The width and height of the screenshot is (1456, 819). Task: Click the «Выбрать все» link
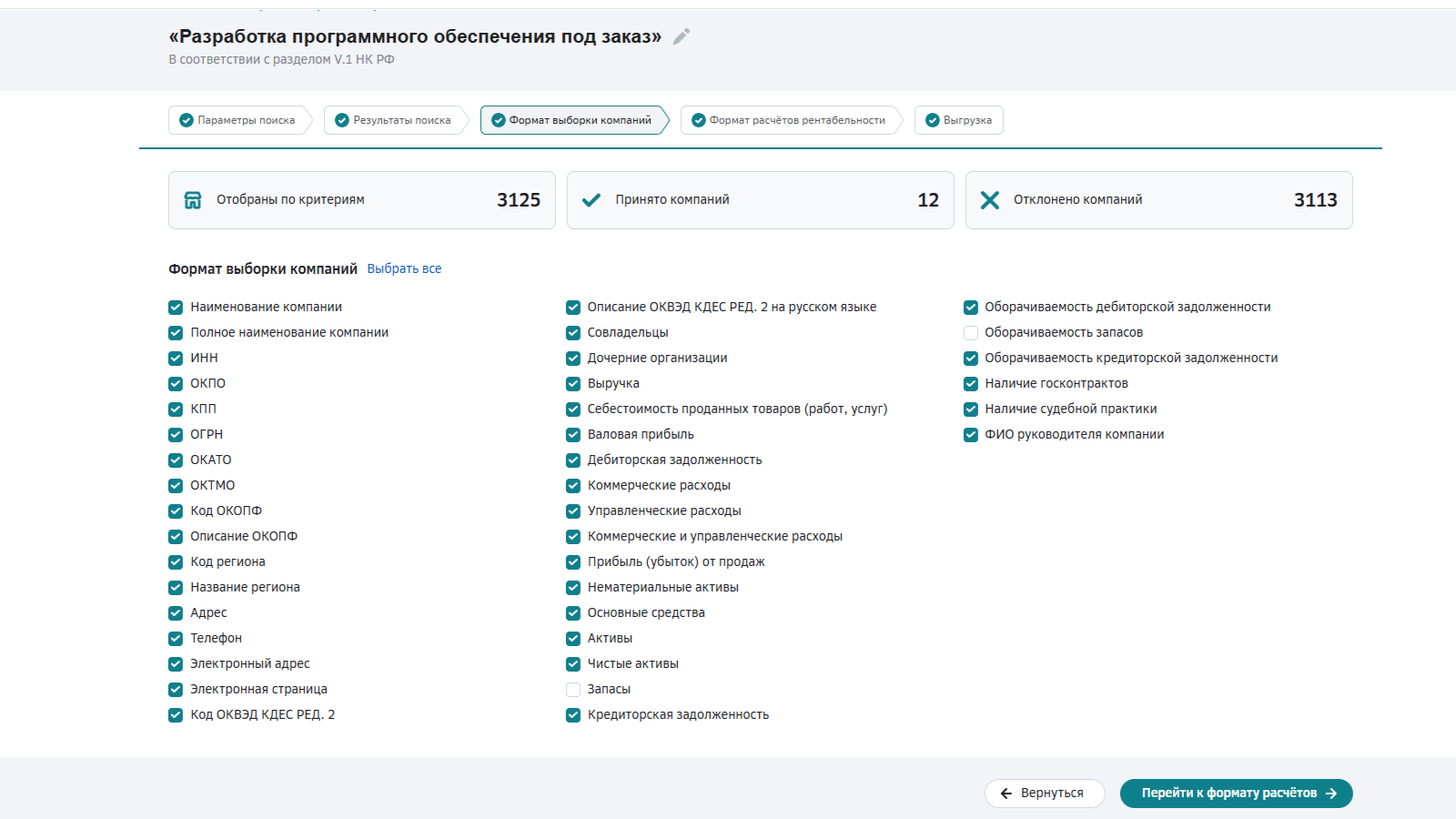click(x=404, y=268)
